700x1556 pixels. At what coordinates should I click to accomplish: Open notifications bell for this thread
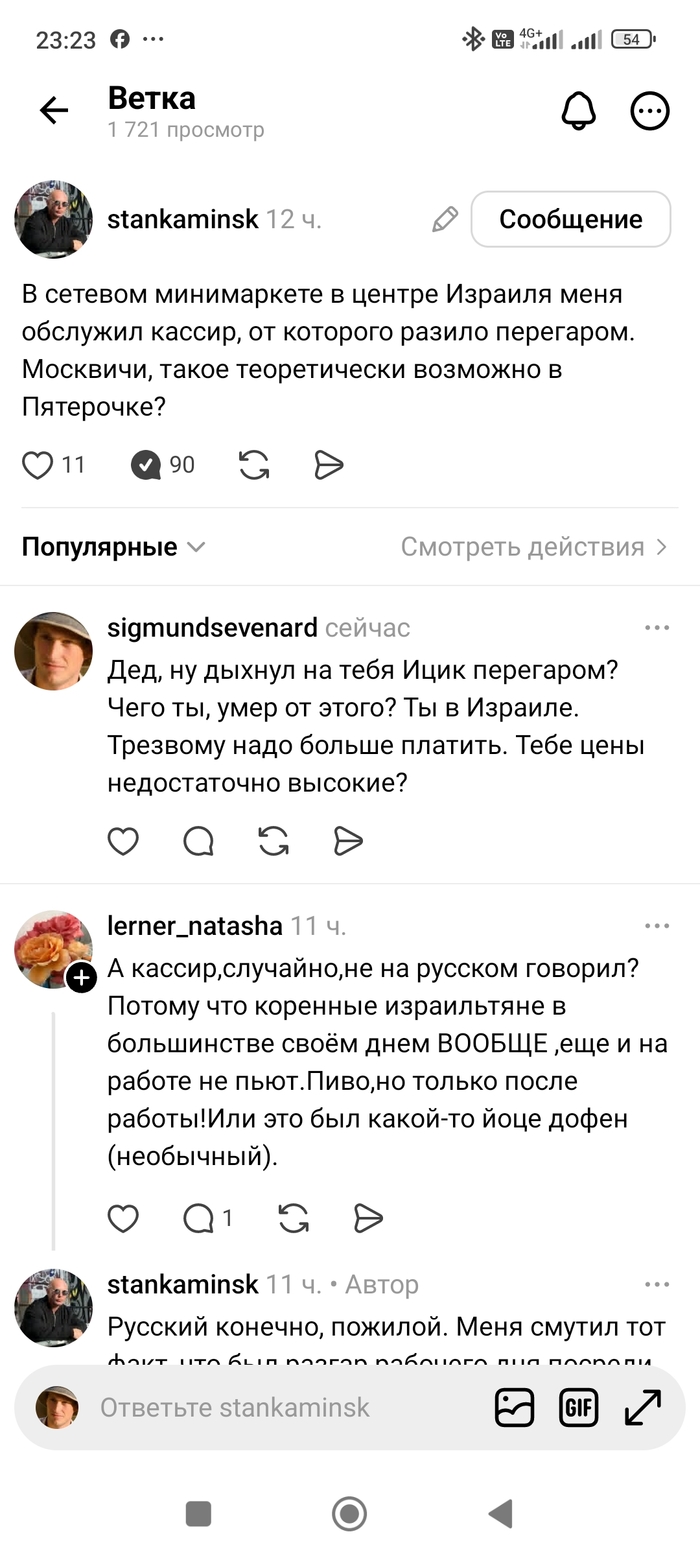pyautogui.click(x=578, y=111)
